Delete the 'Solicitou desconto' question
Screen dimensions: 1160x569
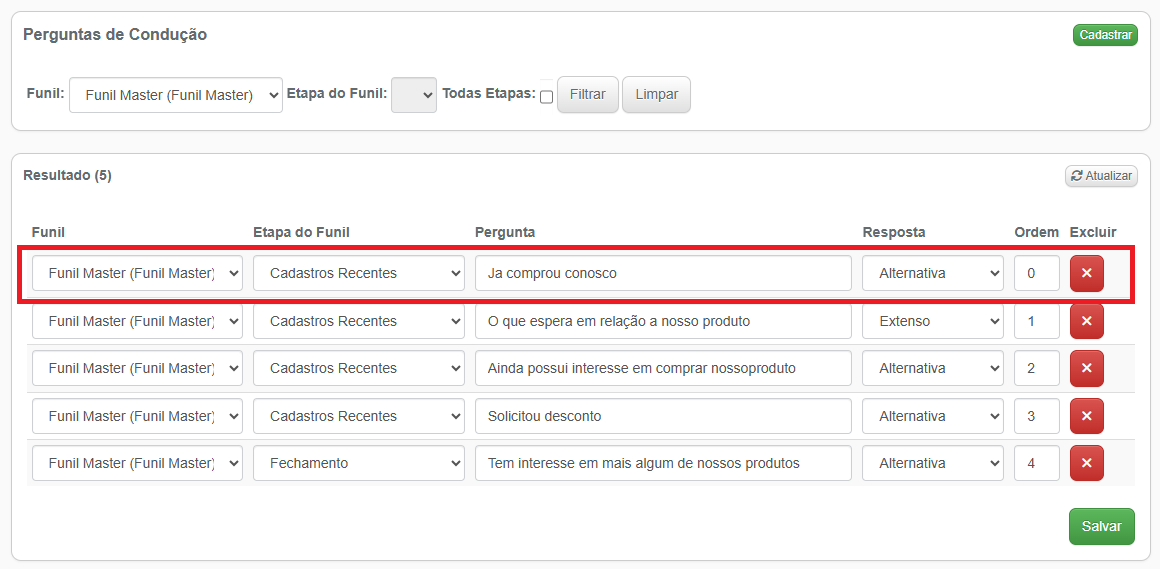1086,416
